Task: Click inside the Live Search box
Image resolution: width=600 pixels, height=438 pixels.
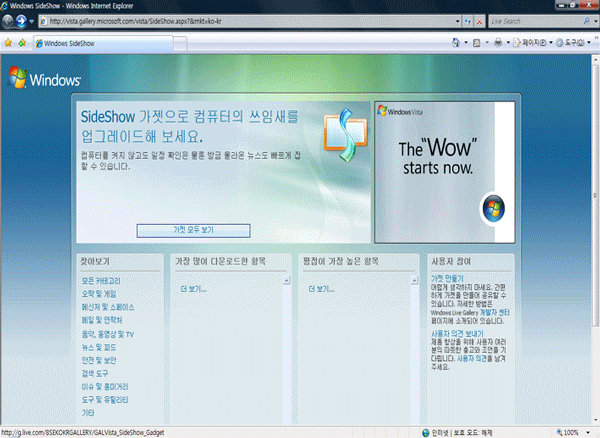Action: (535, 21)
